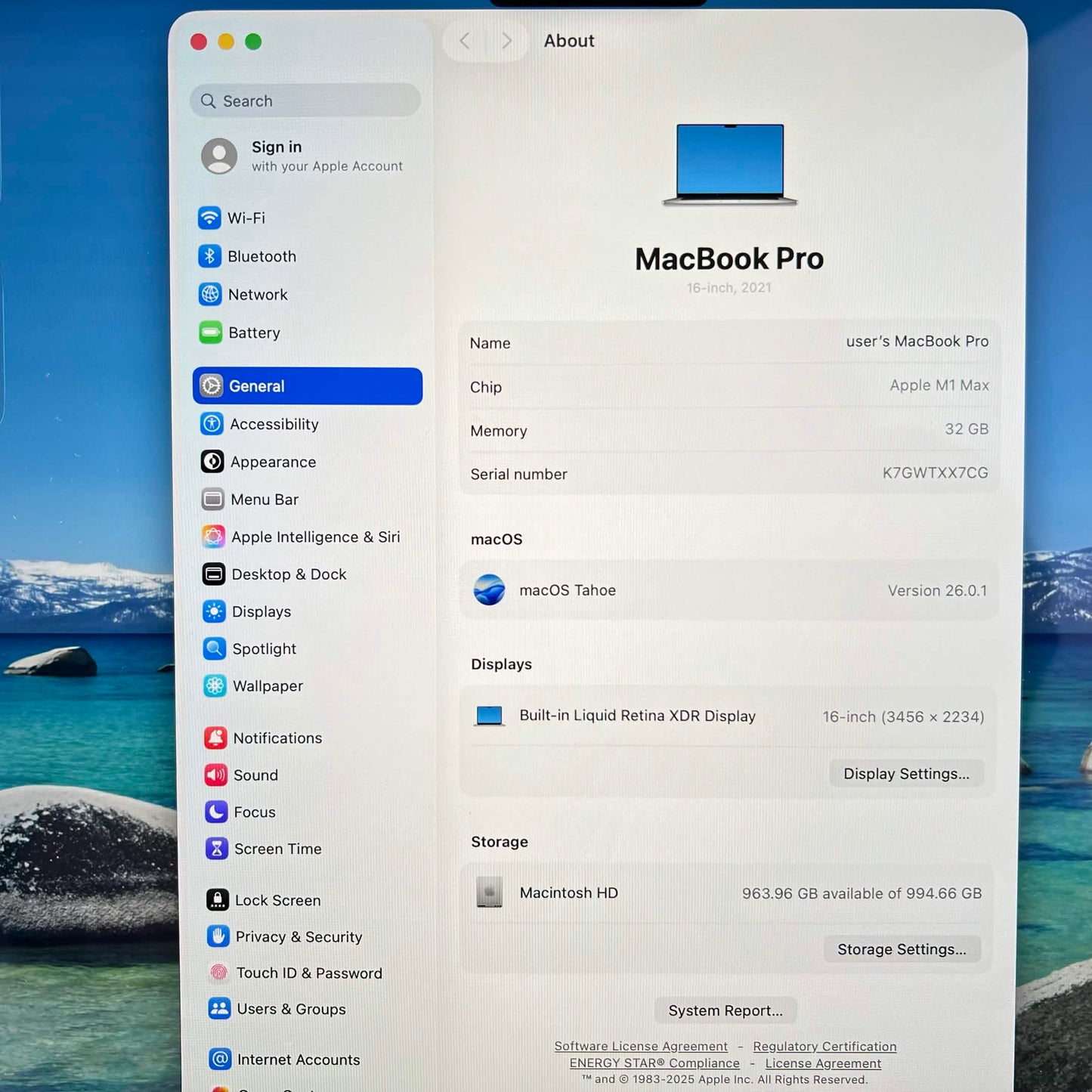
Task: Click the name value user's MacBook Pro
Action: 917,341
